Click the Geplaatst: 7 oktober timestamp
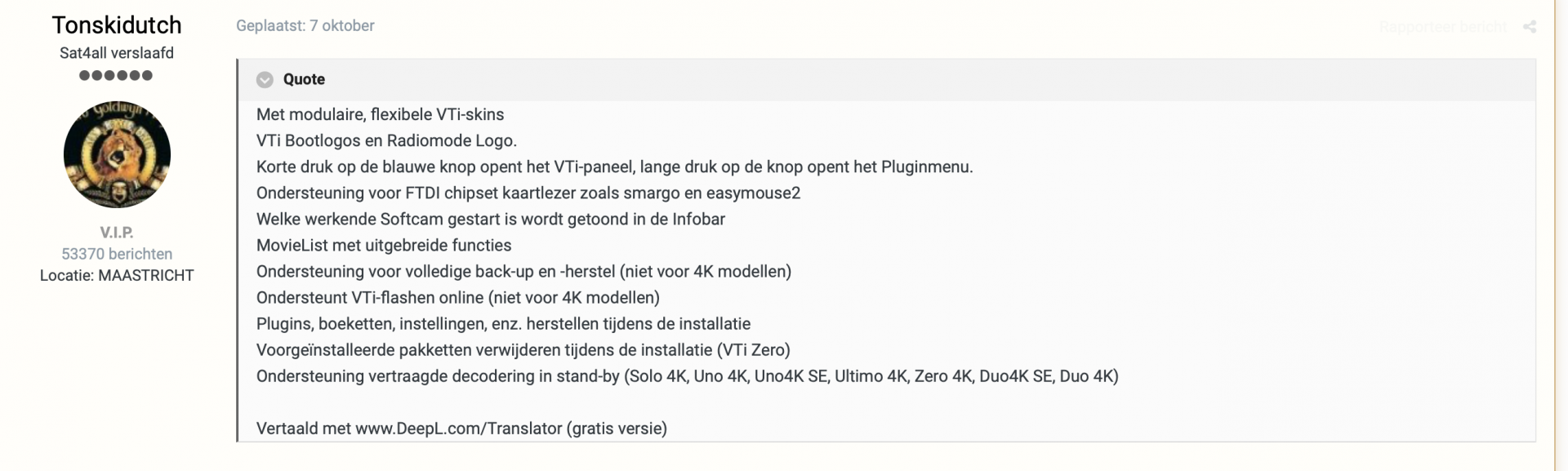Image resolution: width=1568 pixels, height=471 pixels. (305, 25)
